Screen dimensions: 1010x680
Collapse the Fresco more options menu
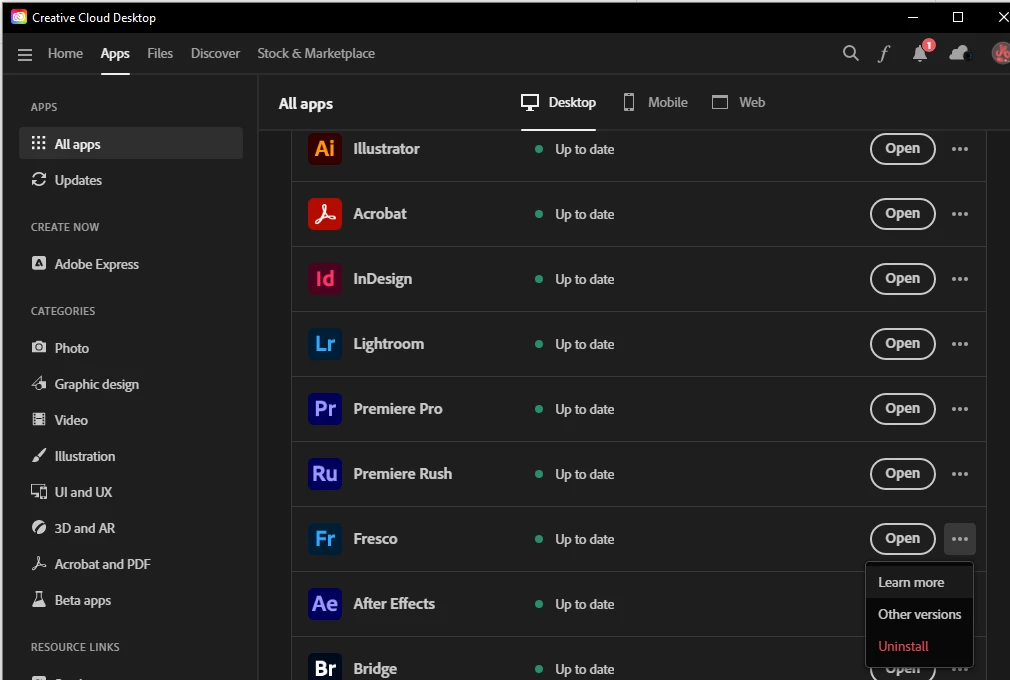coord(960,539)
